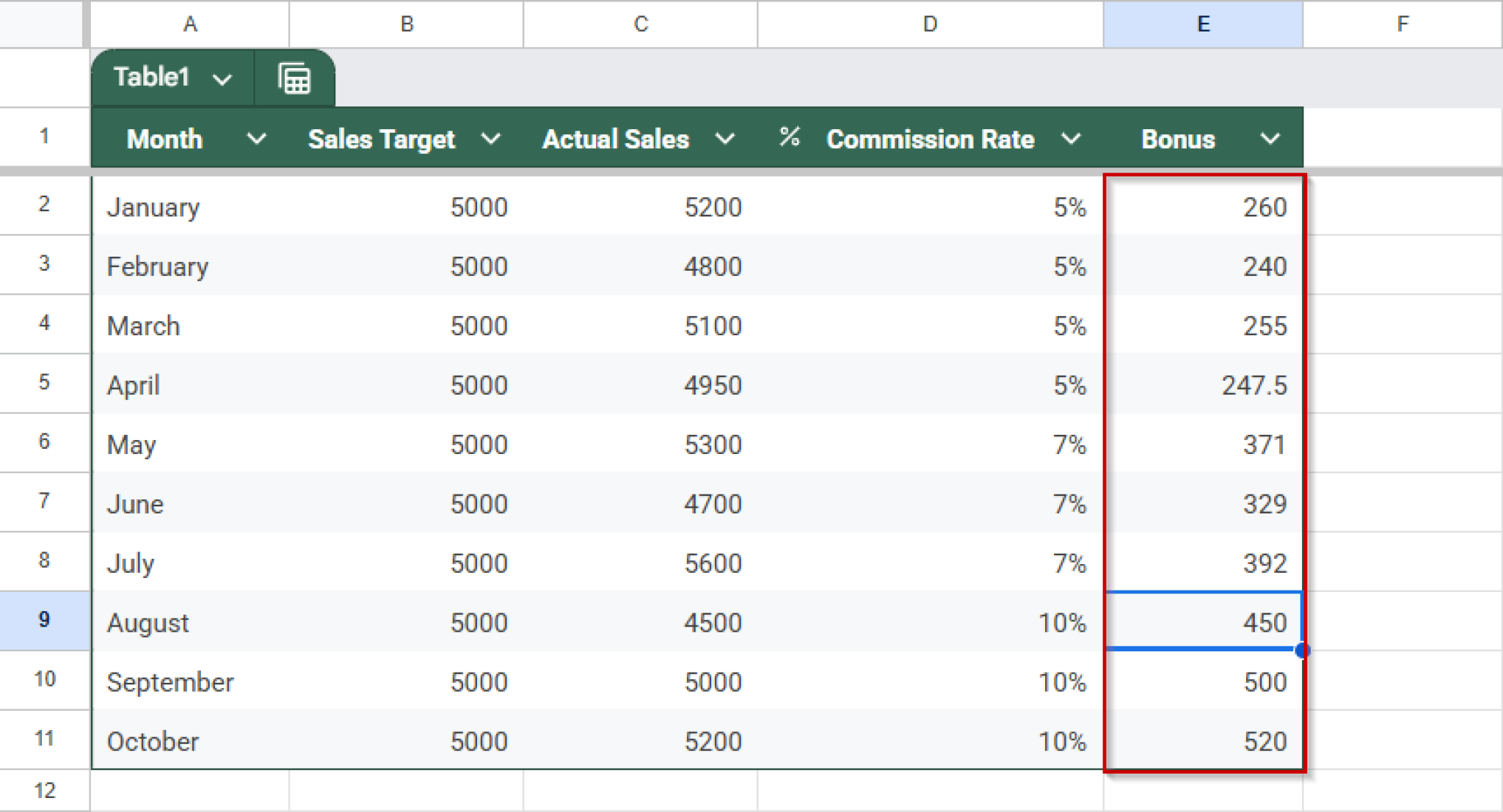Image resolution: width=1503 pixels, height=812 pixels.
Task: Click the percent icon beside Commission Rate header
Action: pos(790,138)
